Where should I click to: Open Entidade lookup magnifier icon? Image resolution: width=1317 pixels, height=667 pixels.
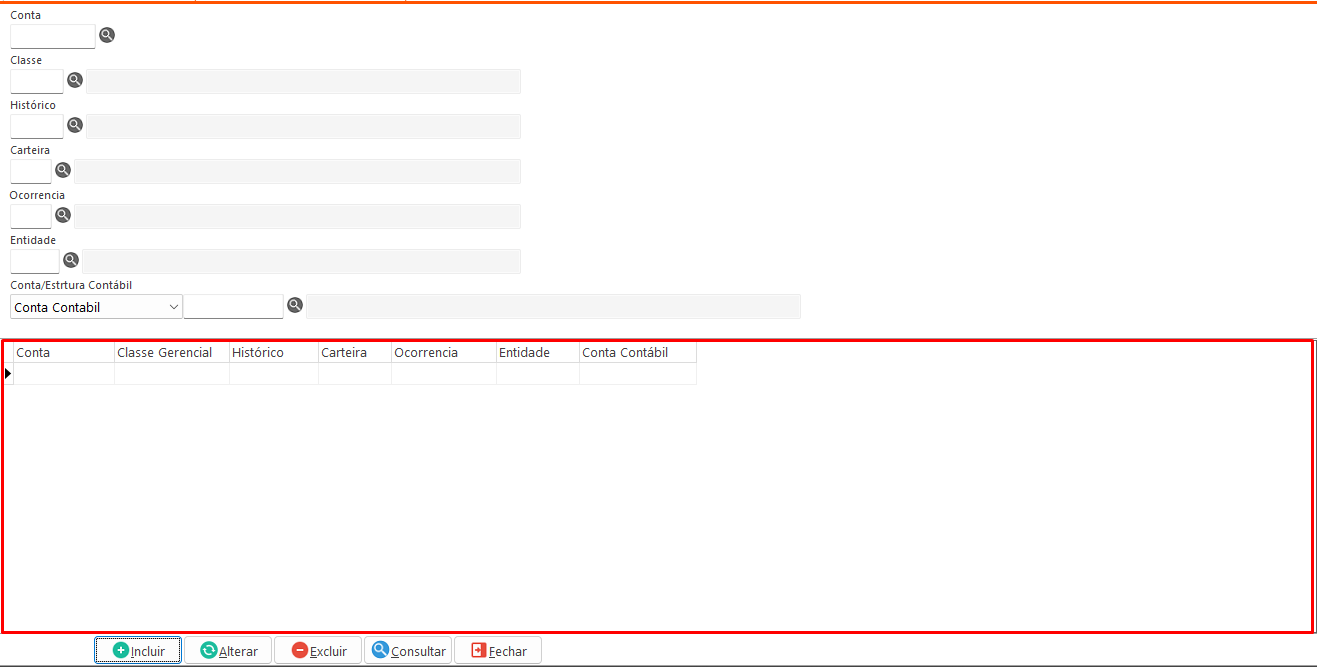coord(71,260)
